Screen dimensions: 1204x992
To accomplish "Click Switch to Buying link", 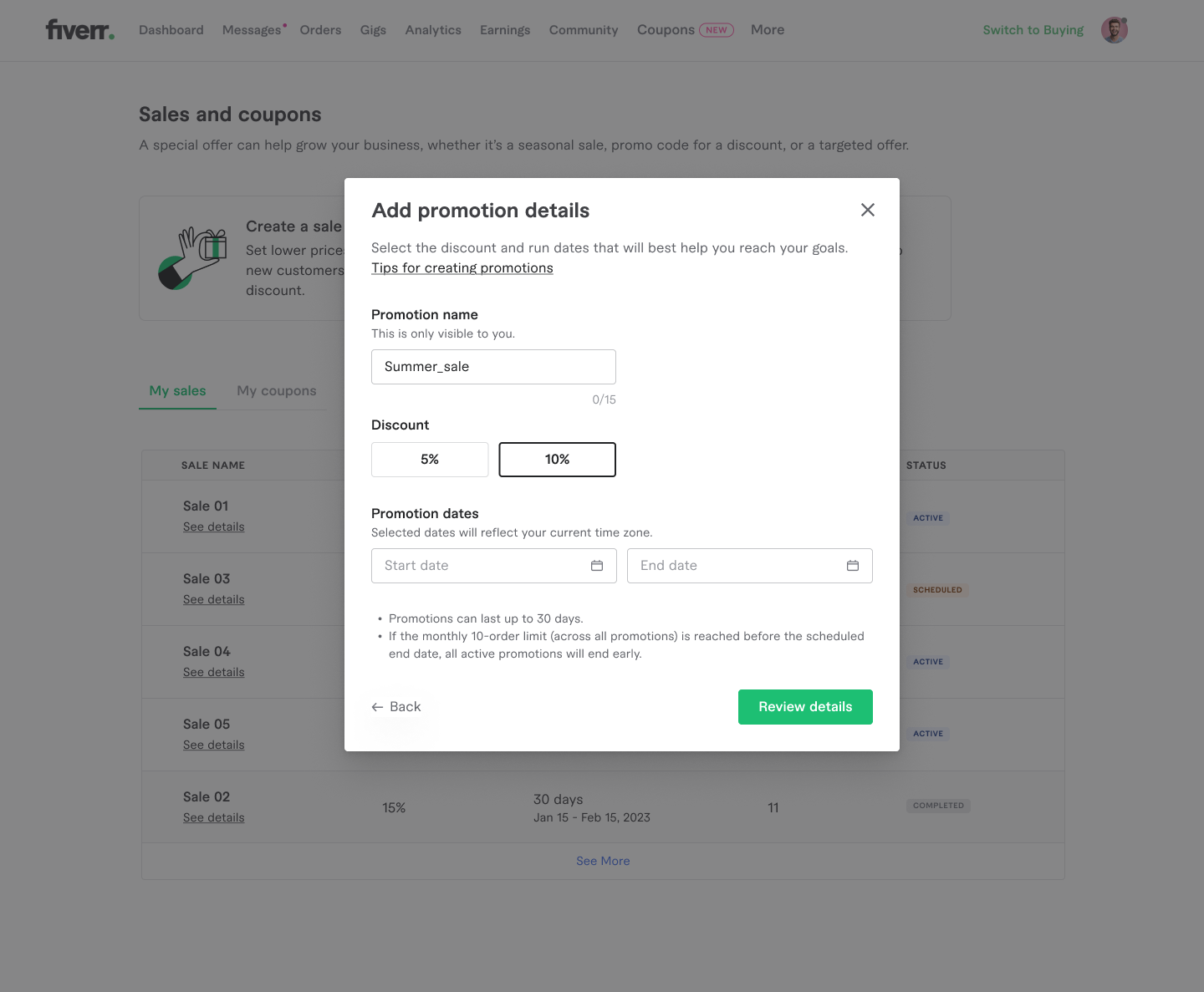I will [1033, 30].
